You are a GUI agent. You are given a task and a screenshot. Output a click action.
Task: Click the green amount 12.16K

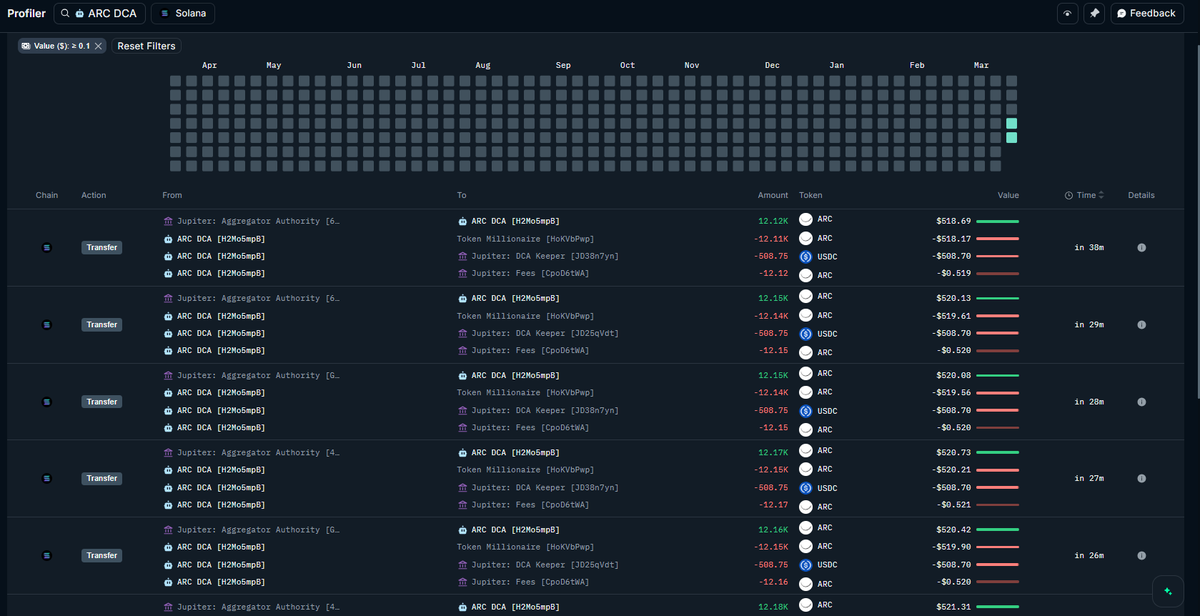pos(773,529)
